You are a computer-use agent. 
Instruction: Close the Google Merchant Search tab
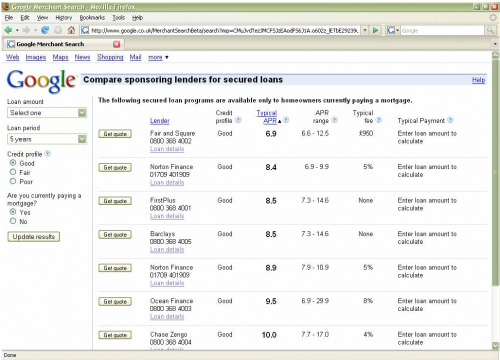point(117,44)
